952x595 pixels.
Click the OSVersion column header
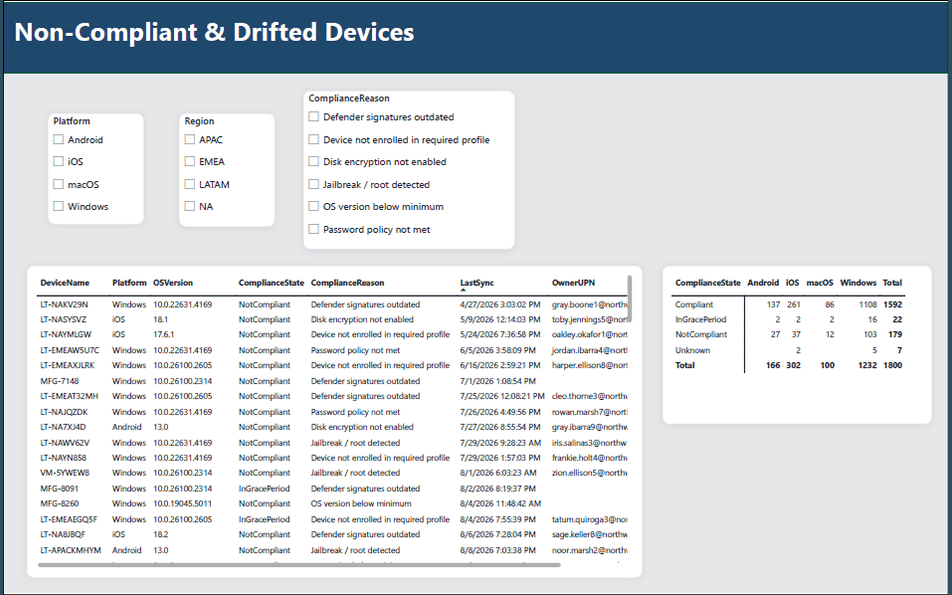(173, 283)
